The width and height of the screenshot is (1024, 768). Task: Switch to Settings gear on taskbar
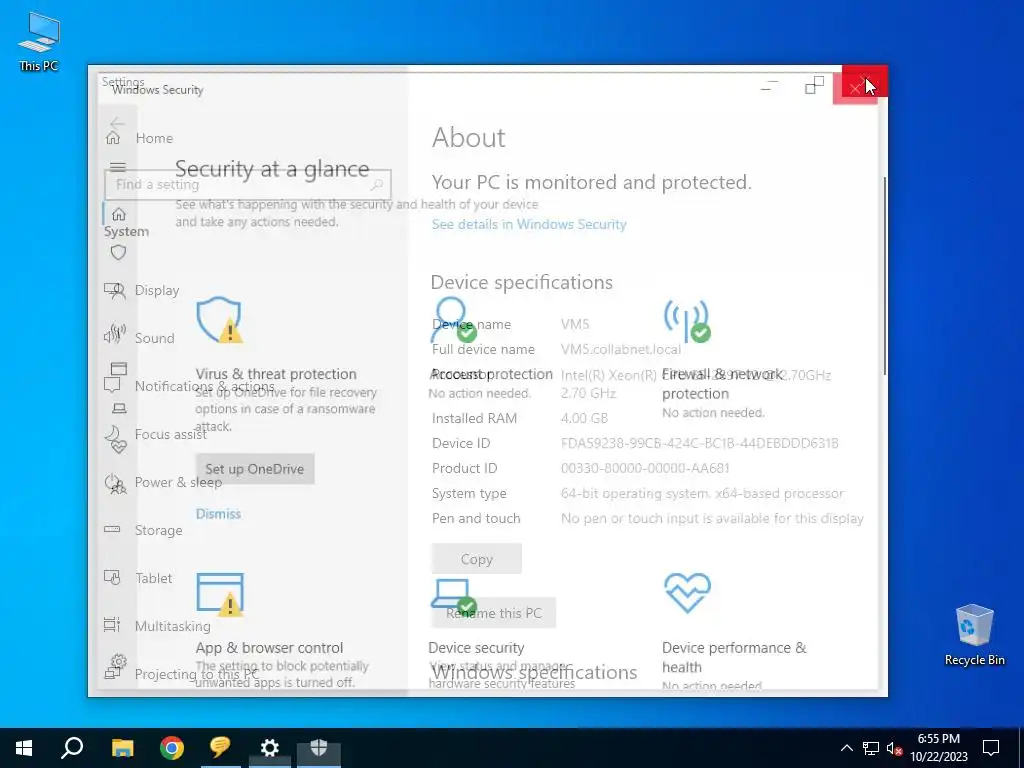[270, 748]
